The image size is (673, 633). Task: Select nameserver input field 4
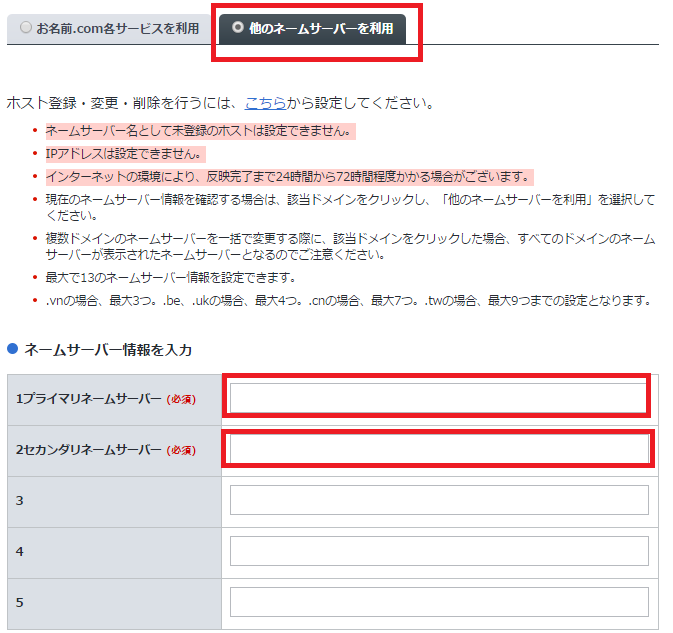point(438,551)
